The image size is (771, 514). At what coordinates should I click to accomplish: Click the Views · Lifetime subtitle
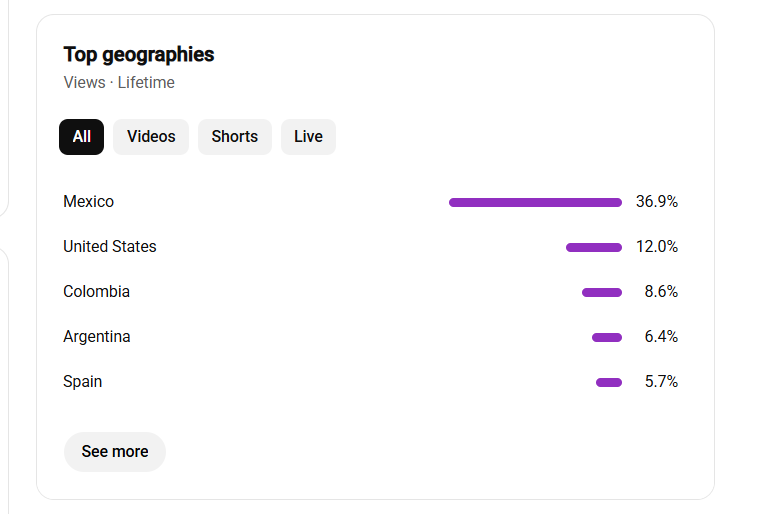click(119, 82)
